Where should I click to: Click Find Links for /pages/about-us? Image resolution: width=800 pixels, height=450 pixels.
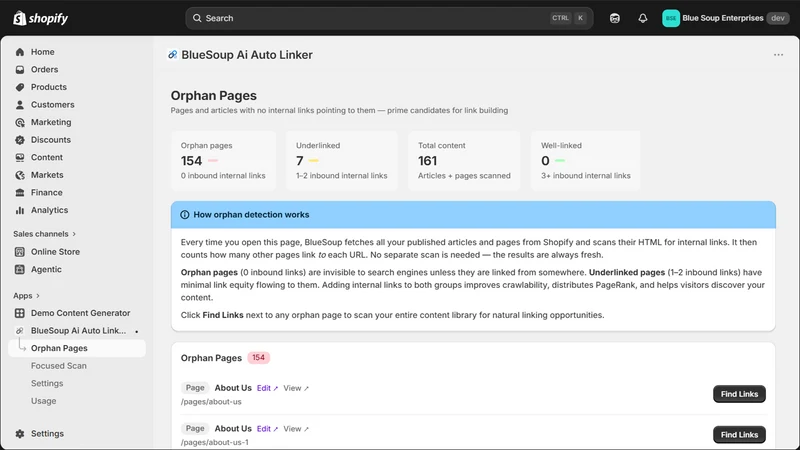point(739,394)
